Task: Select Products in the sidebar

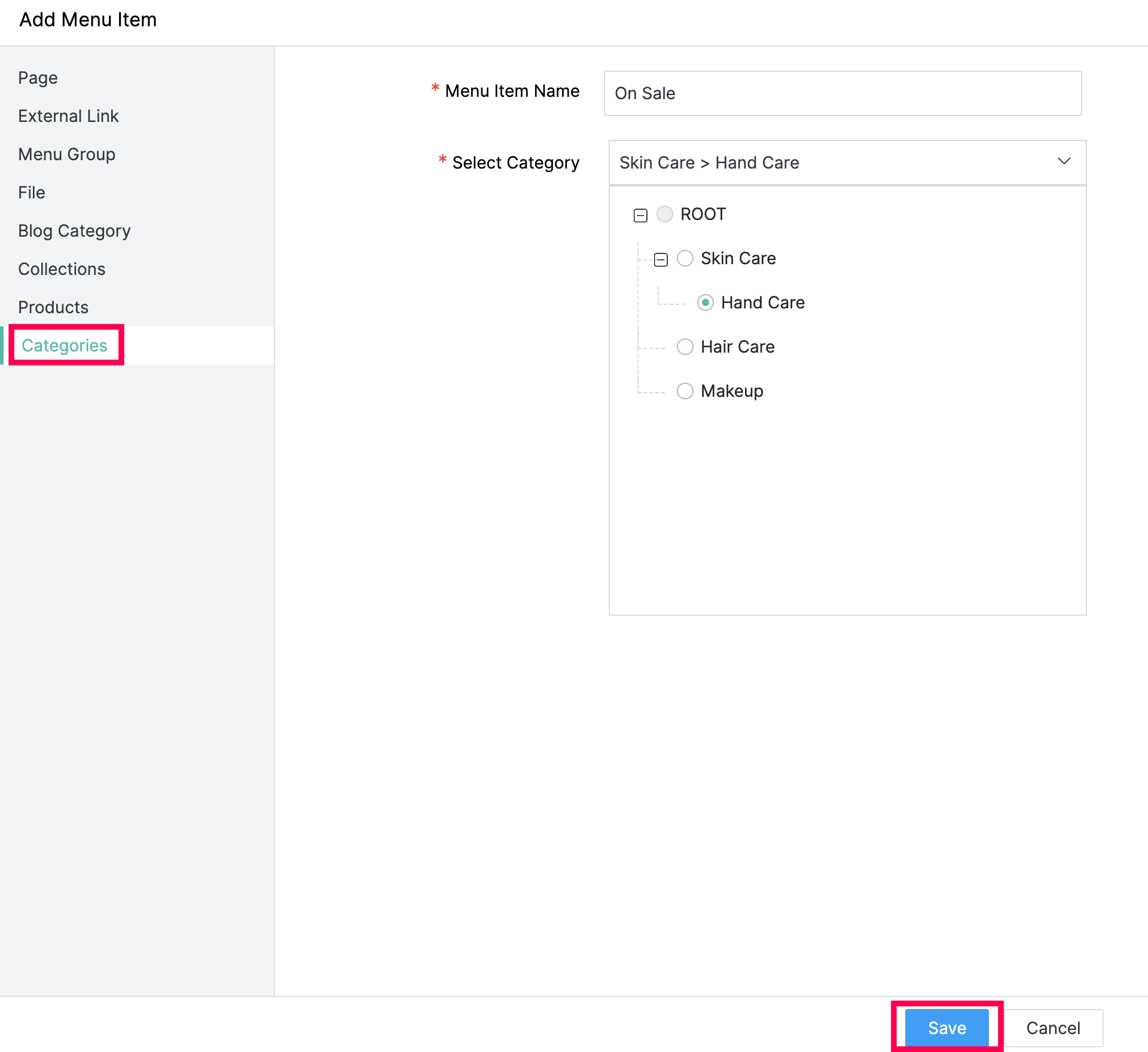Action: (x=53, y=307)
